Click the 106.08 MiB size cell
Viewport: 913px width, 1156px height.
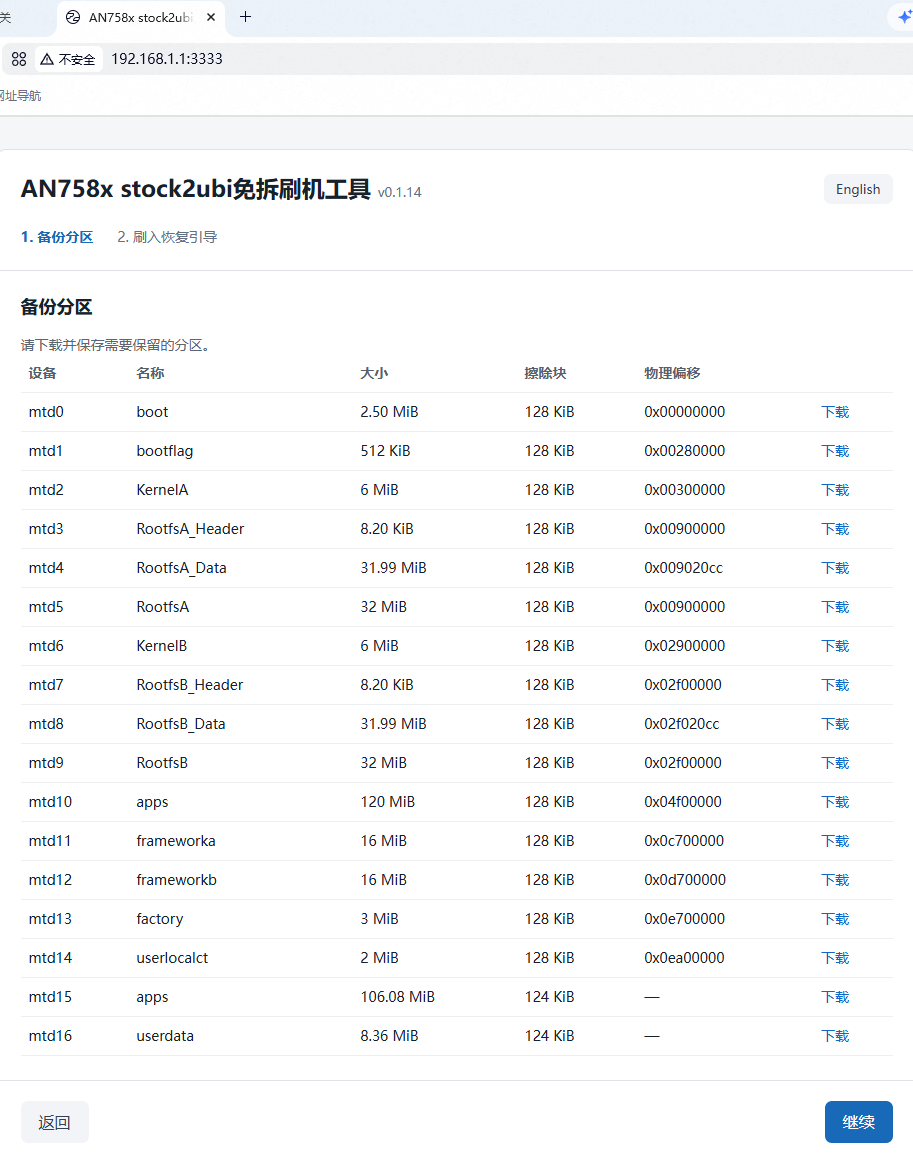[x=398, y=997]
